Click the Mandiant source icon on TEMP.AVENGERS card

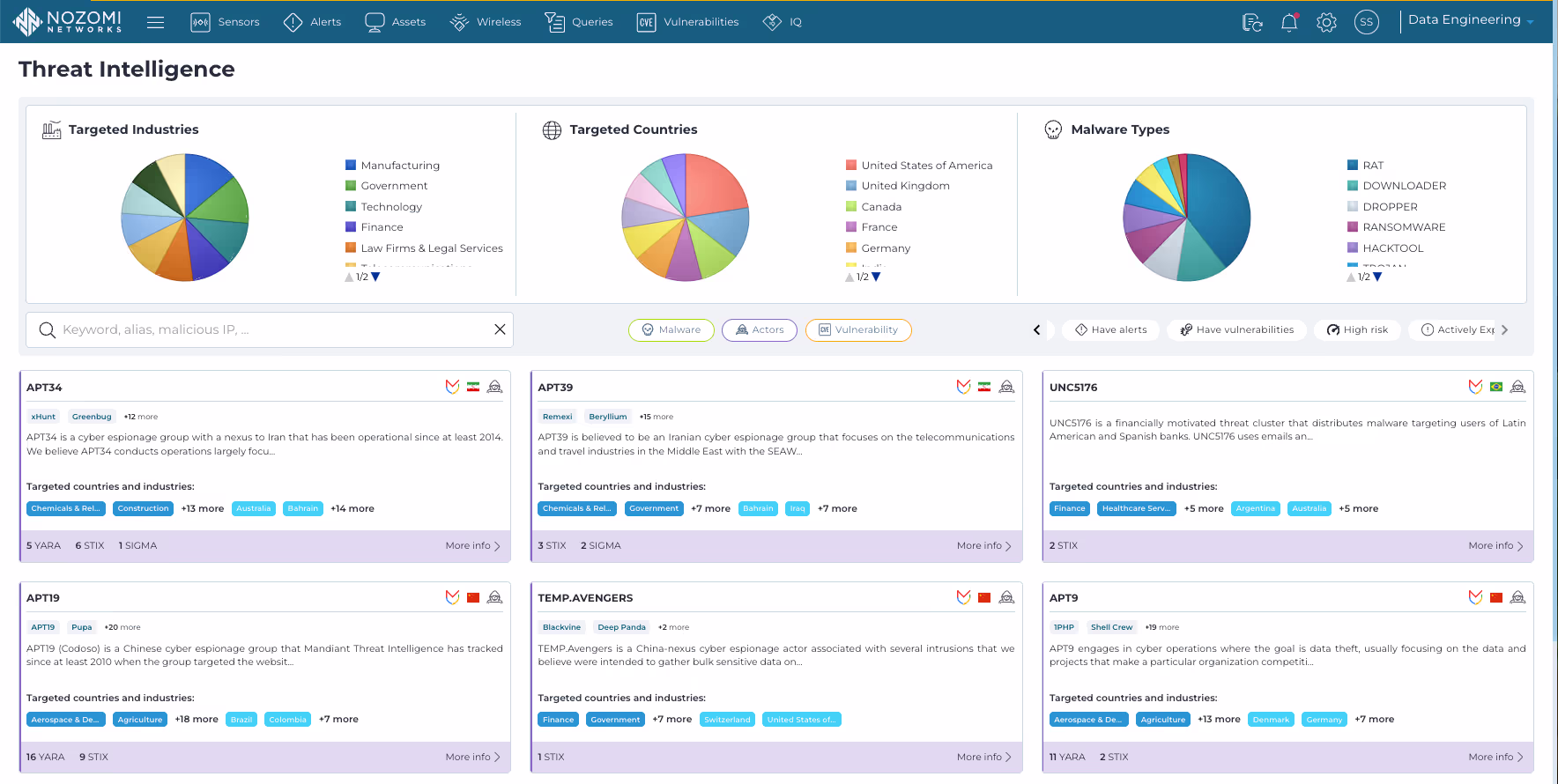point(964,597)
